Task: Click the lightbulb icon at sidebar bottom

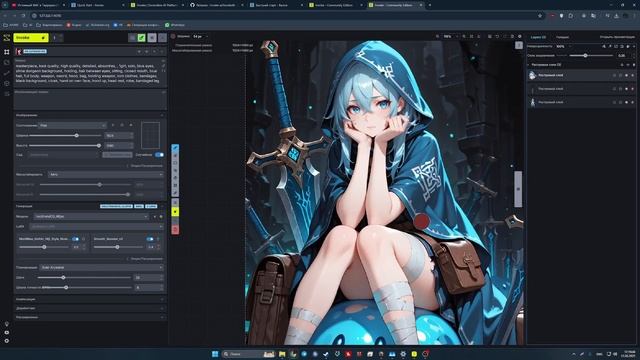Action: (7, 324)
